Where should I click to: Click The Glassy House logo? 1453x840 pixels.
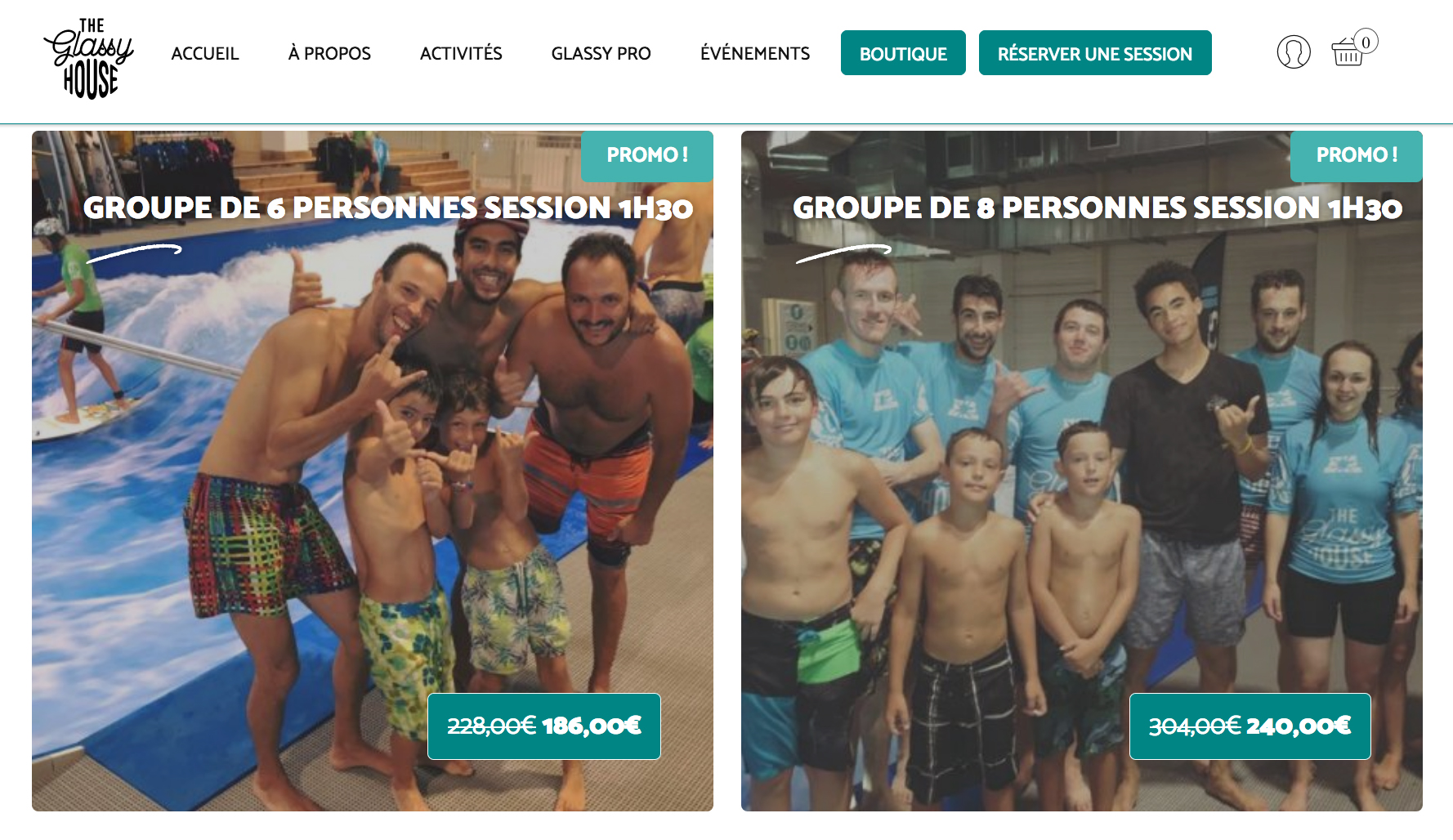(89, 58)
